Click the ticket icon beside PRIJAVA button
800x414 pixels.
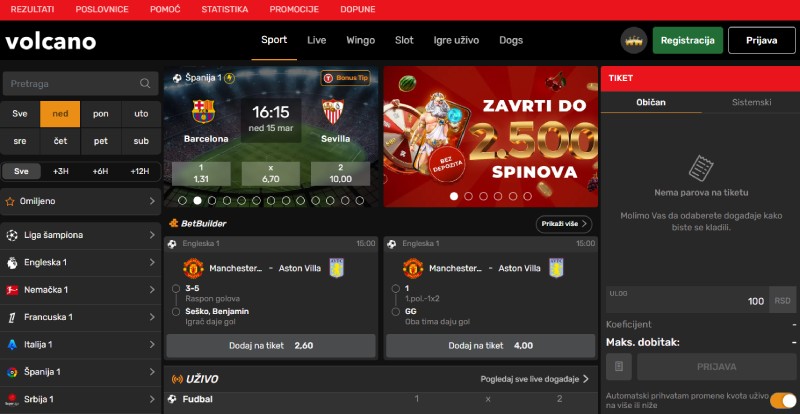(x=619, y=367)
